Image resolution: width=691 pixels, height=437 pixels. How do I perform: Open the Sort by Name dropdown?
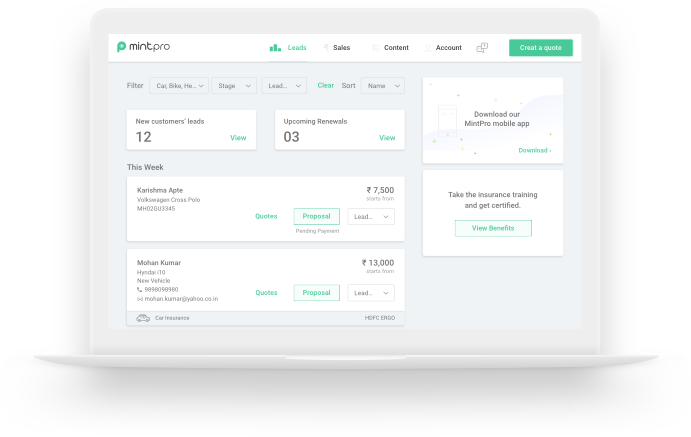click(382, 86)
